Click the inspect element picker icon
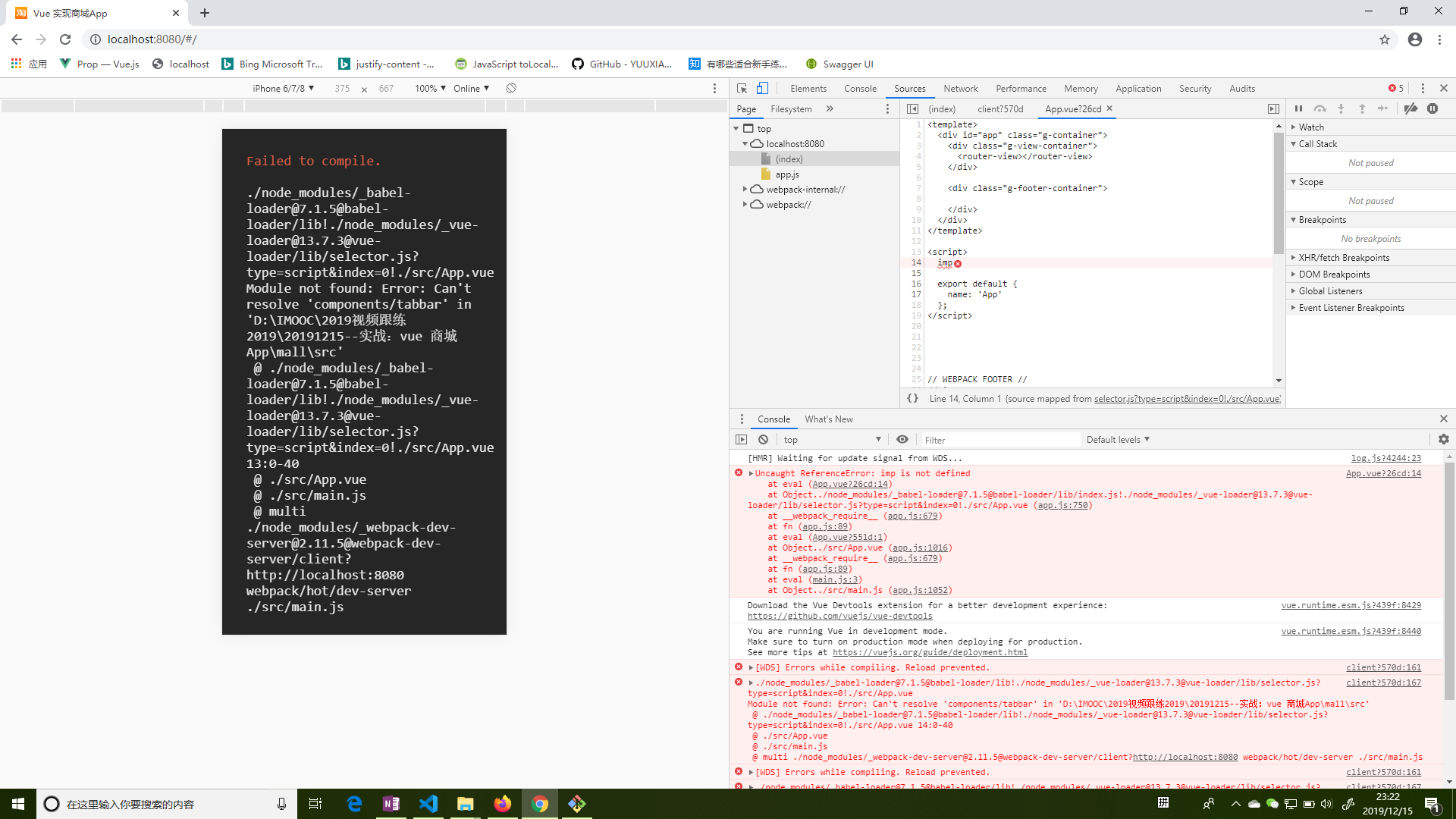This screenshot has height=819, width=1456. pos(742,88)
